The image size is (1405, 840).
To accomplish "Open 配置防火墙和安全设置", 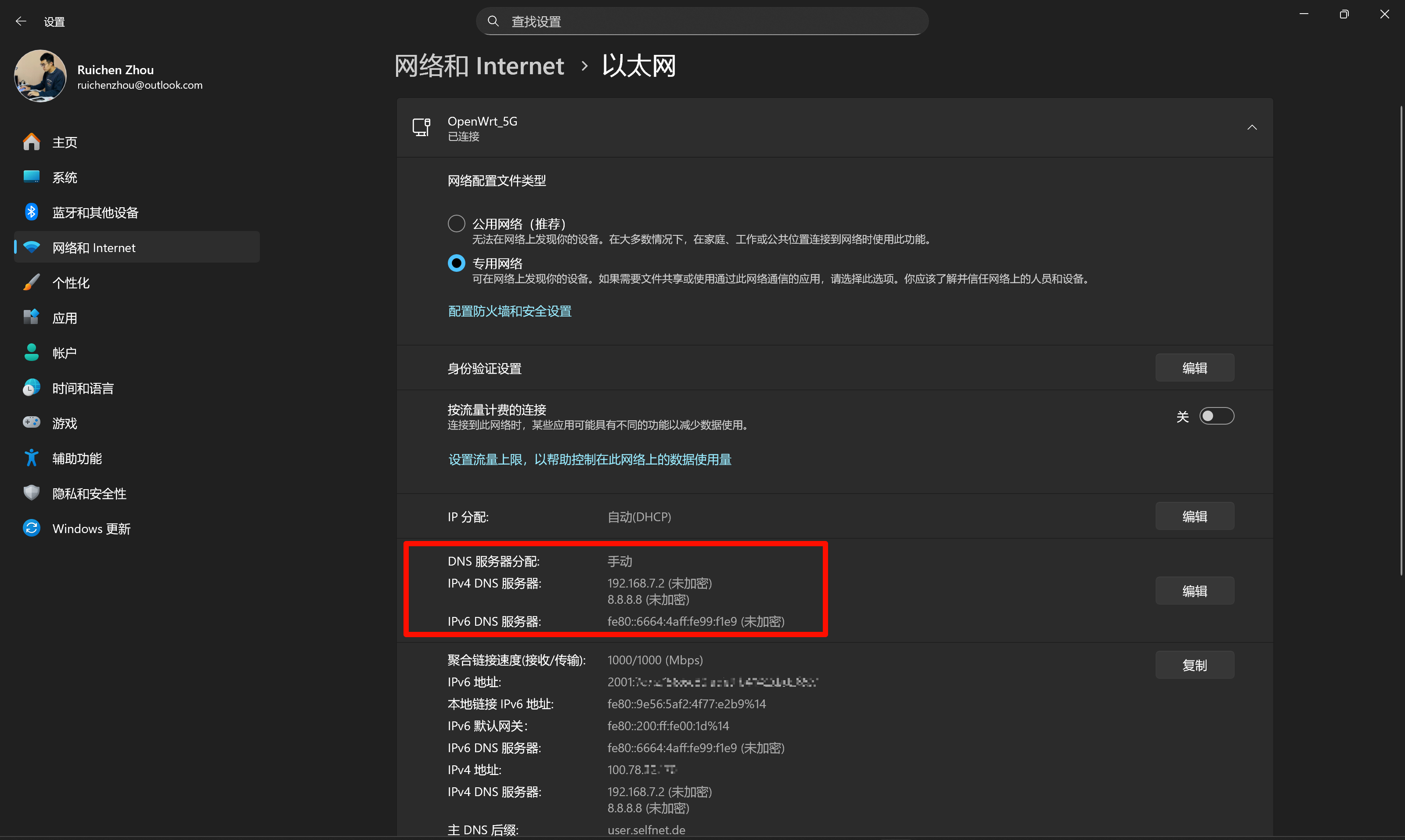I will (x=509, y=311).
